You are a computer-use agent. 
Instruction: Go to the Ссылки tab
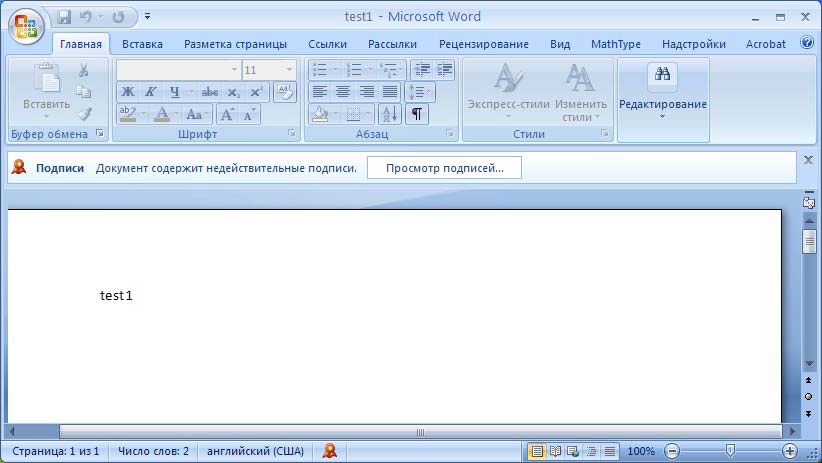[x=327, y=44]
